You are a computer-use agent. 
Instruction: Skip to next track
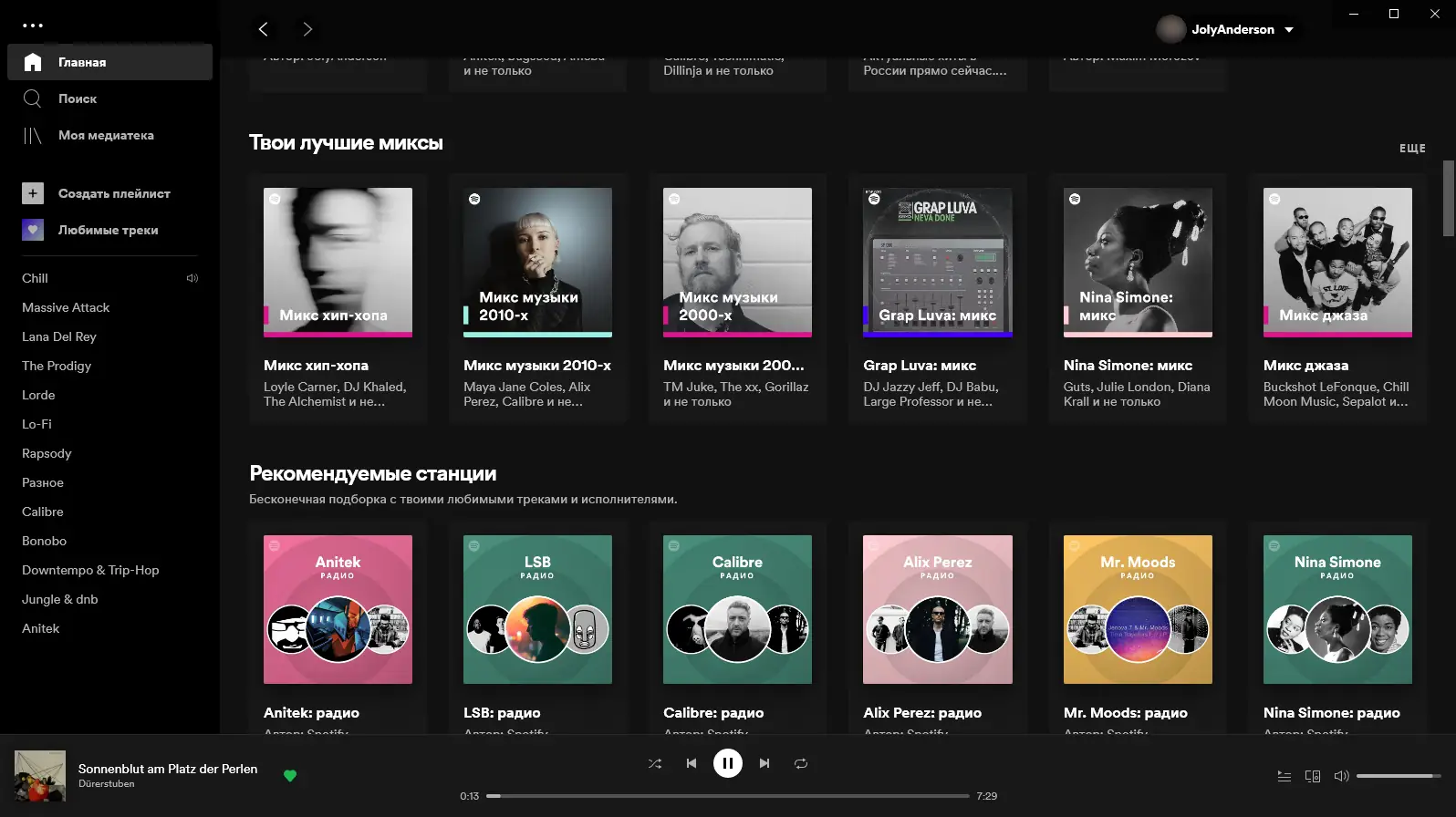pyautogui.click(x=764, y=763)
